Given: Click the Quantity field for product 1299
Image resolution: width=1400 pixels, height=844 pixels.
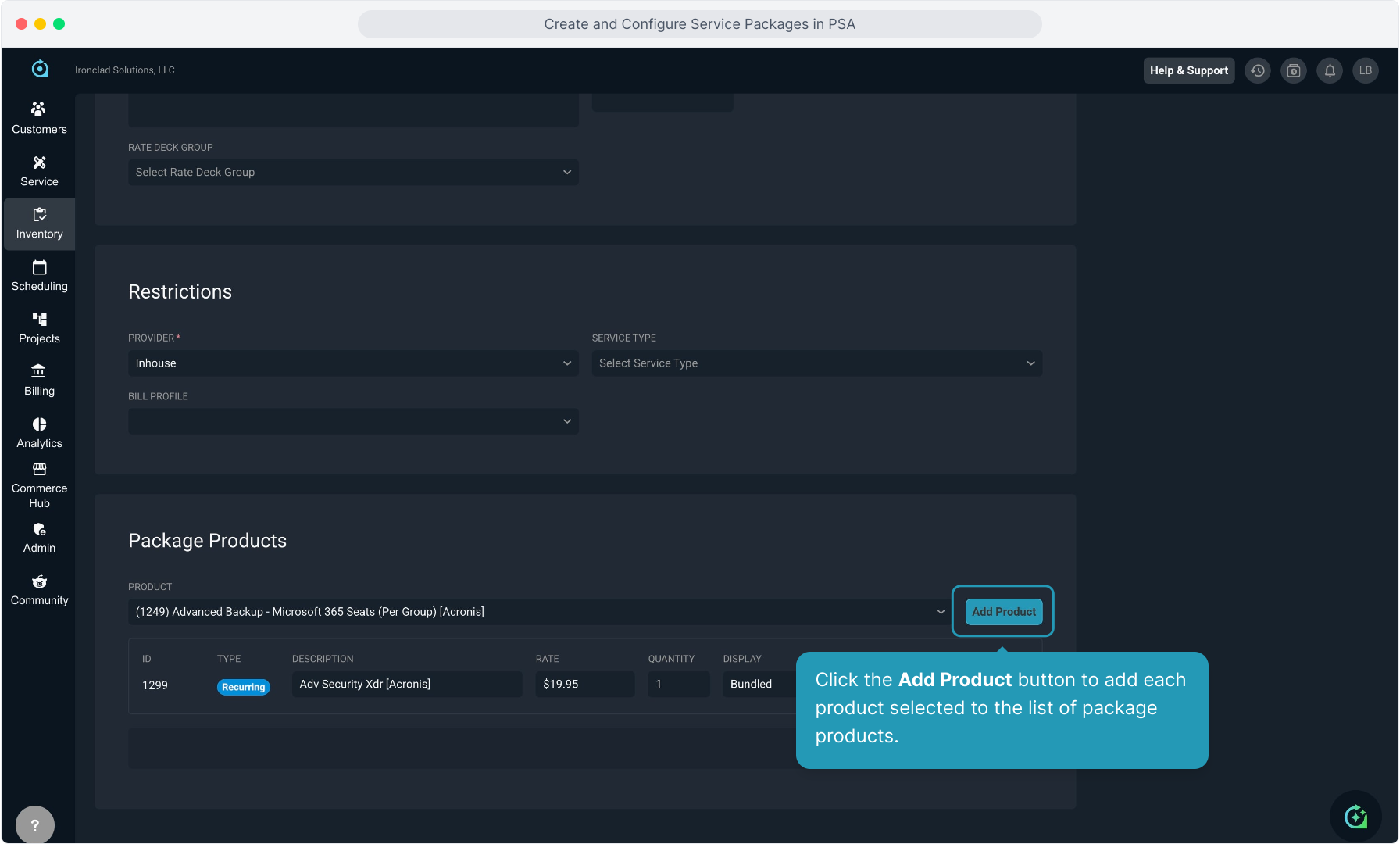Looking at the screenshot, I should tap(678, 684).
